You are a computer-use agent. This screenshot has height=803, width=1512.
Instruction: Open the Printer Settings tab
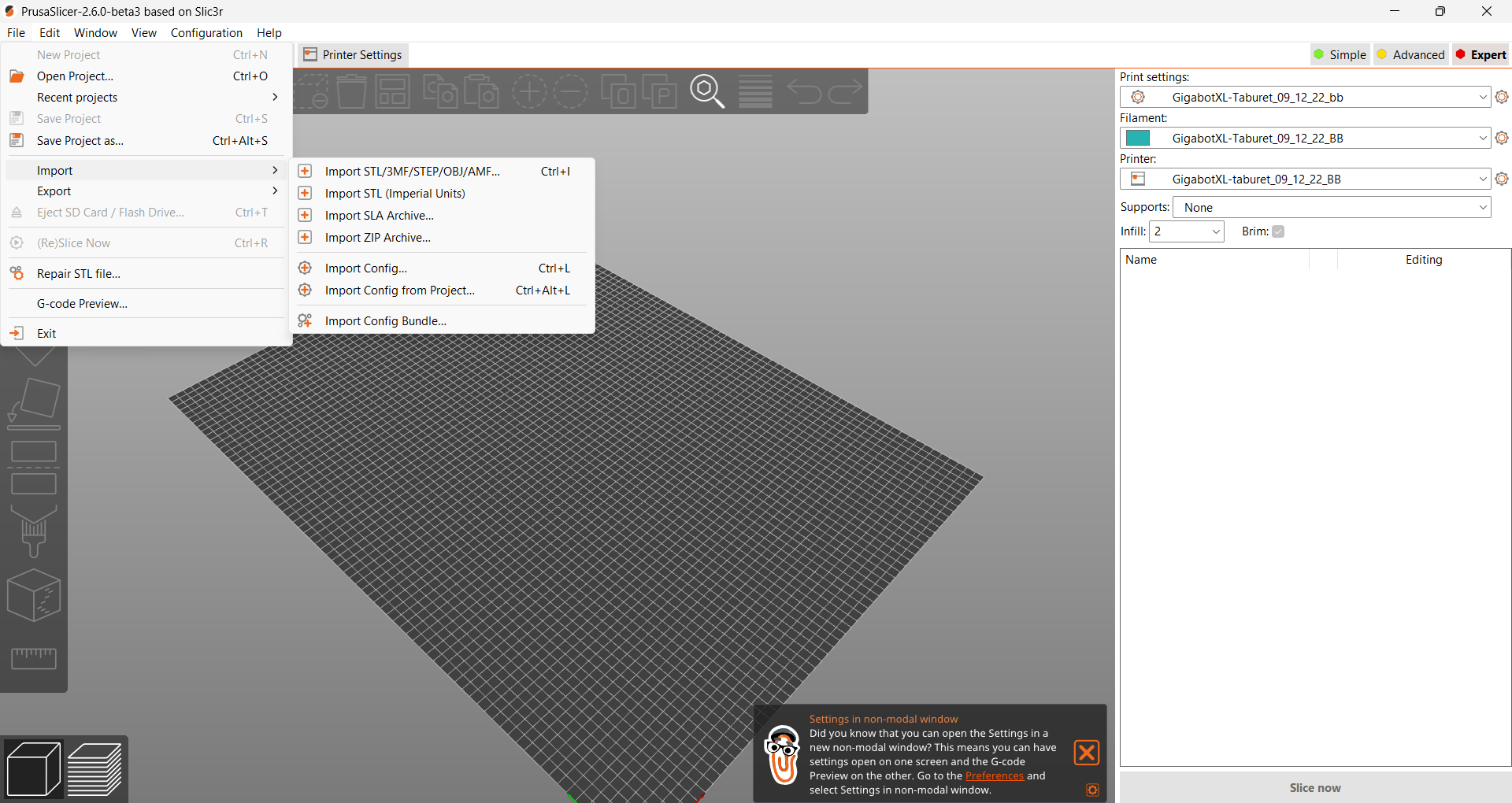pyautogui.click(x=354, y=55)
